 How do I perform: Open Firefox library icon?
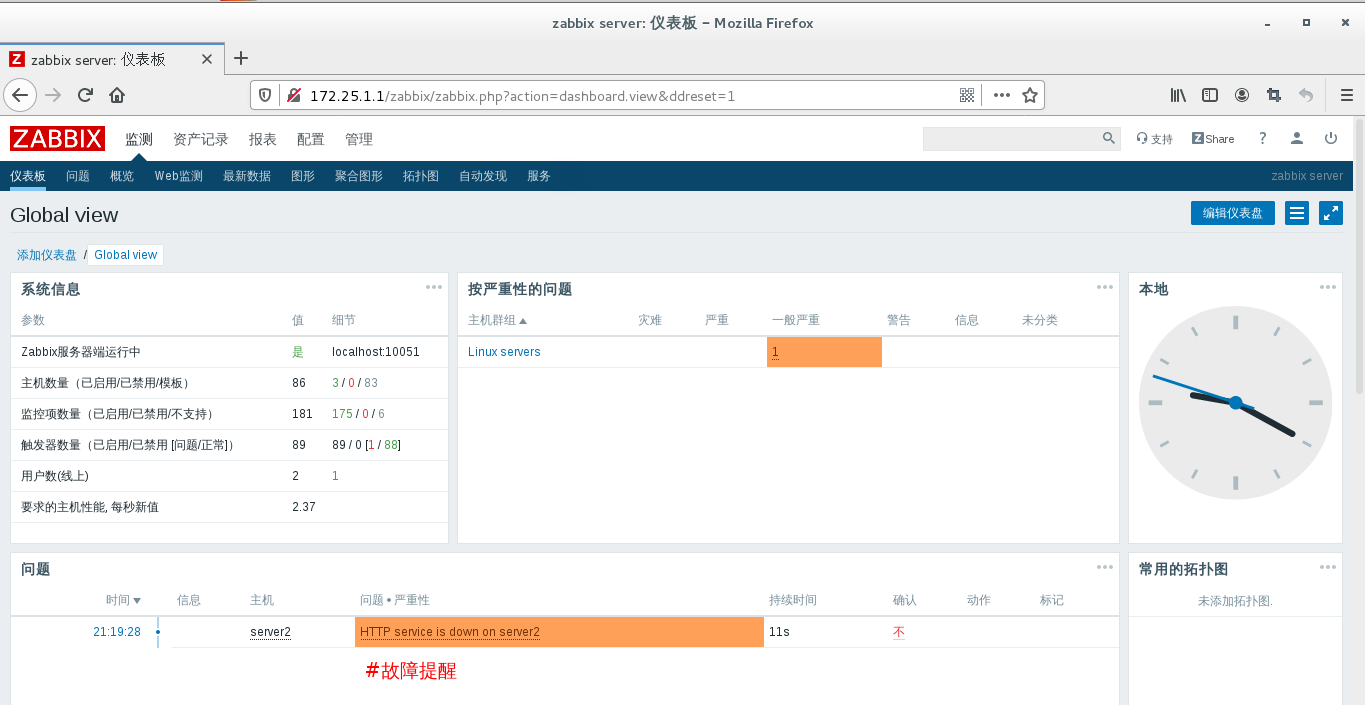[x=1178, y=95]
